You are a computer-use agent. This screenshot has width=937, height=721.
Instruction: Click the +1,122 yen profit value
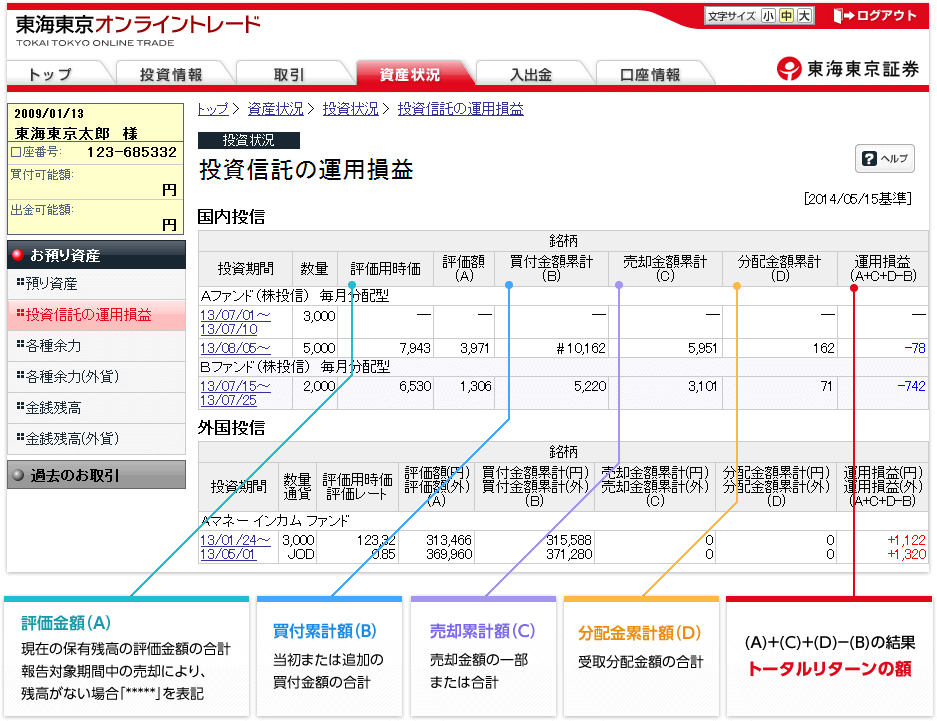coord(907,540)
